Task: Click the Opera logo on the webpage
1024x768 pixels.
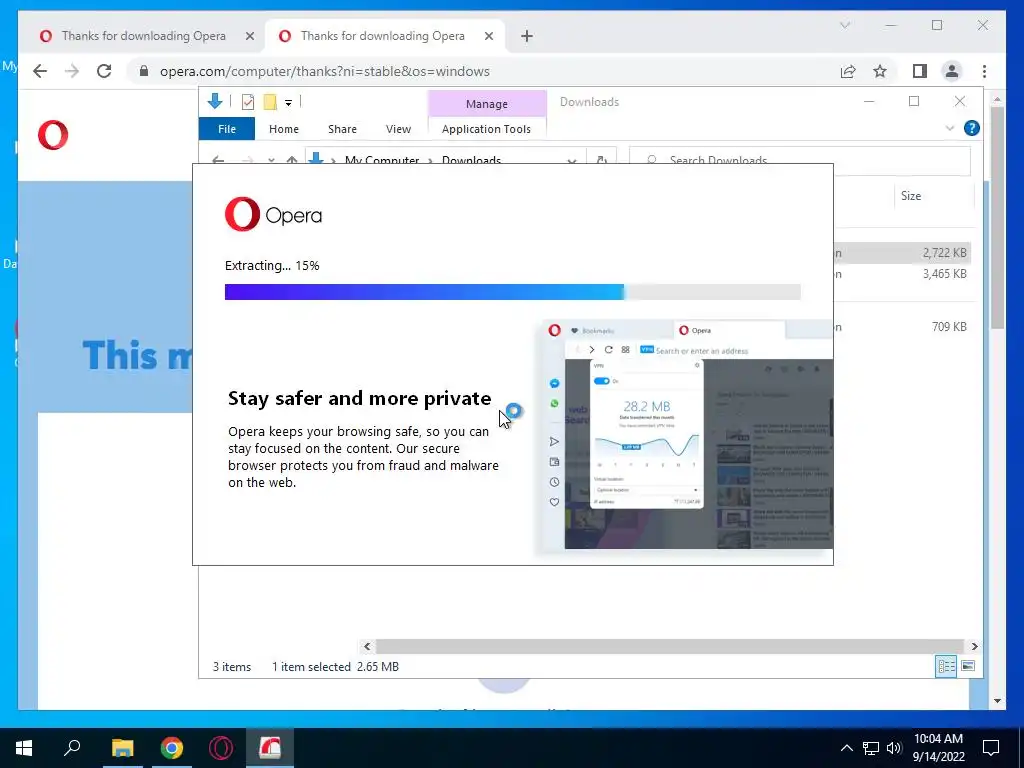Action: [x=53, y=135]
